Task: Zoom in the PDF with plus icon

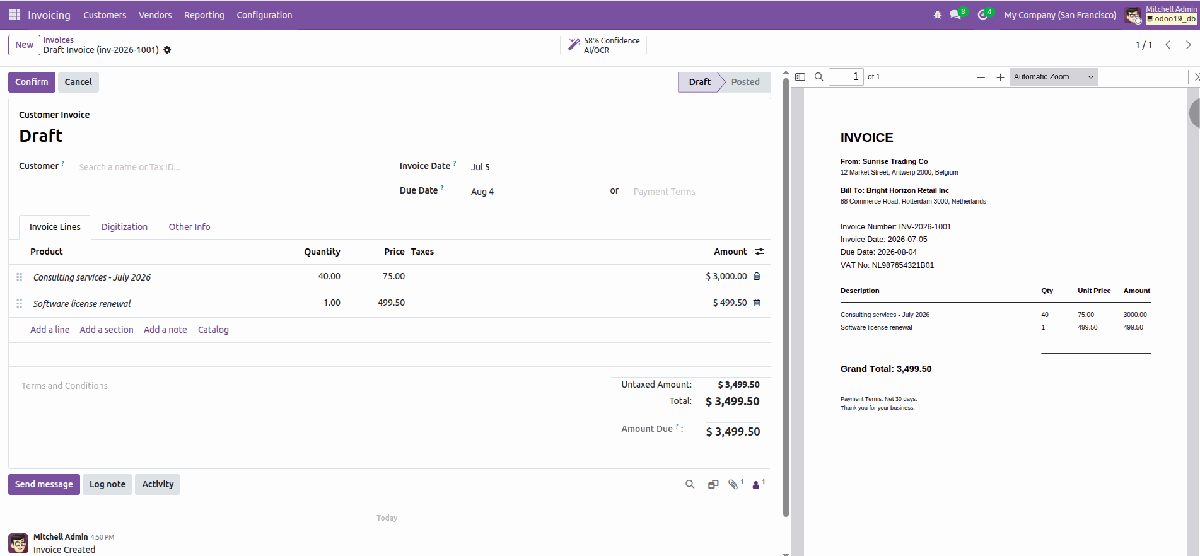Action: coord(1000,77)
